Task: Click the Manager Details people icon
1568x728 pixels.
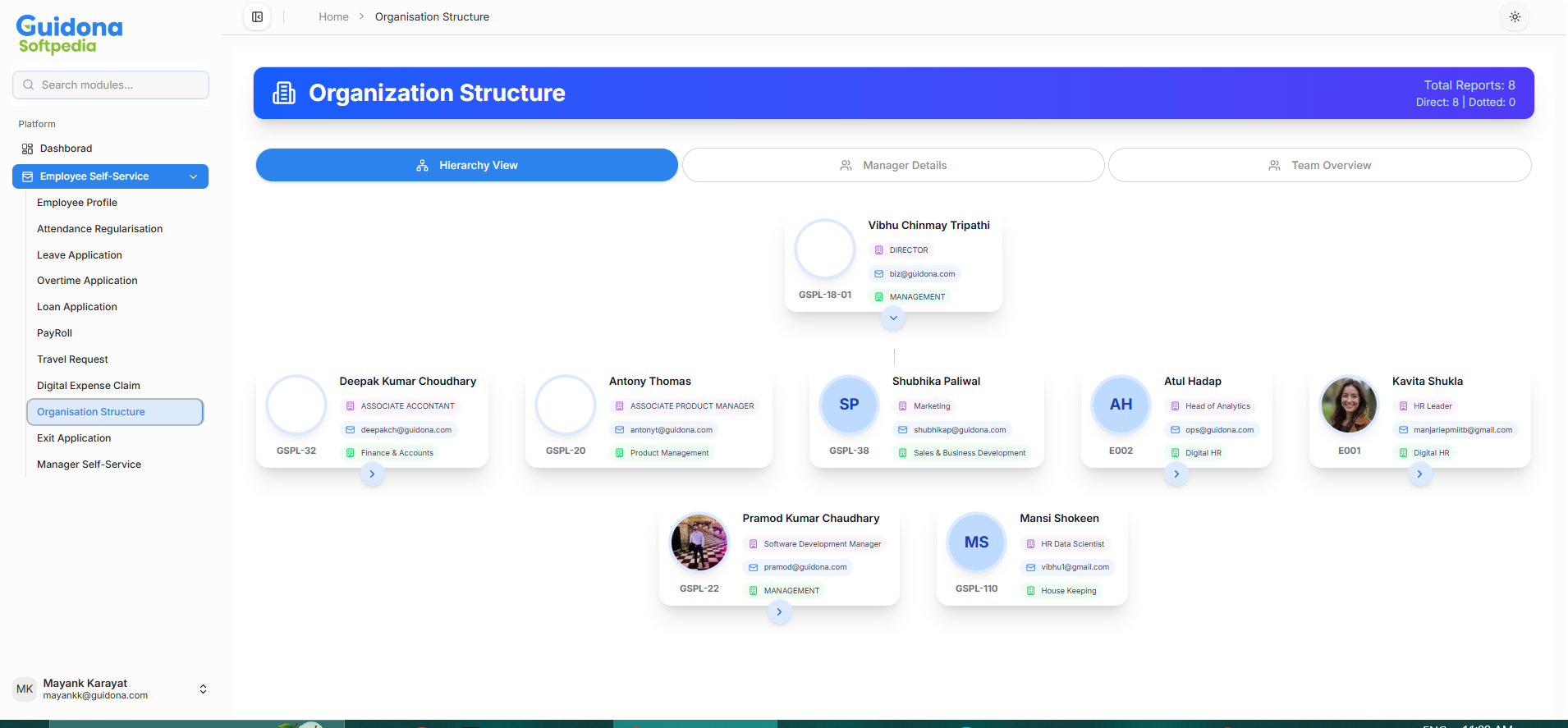Action: pos(846,165)
